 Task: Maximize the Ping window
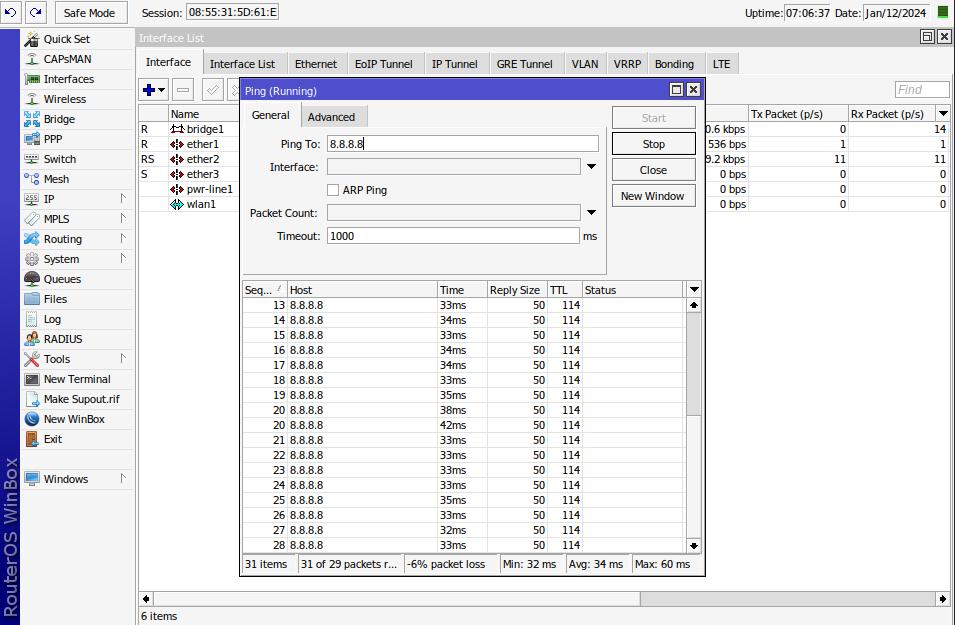click(676, 90)
